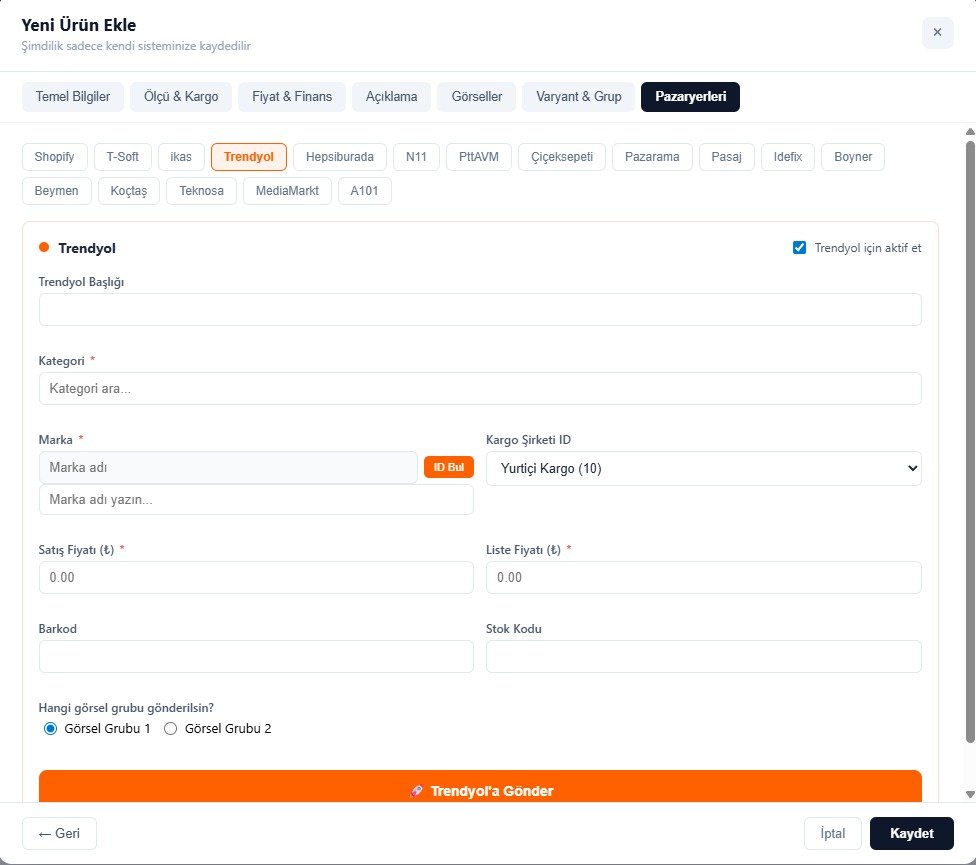Focus the Barkod input field
This screenshot has height=865, width=976.
(x=256, y=657)
